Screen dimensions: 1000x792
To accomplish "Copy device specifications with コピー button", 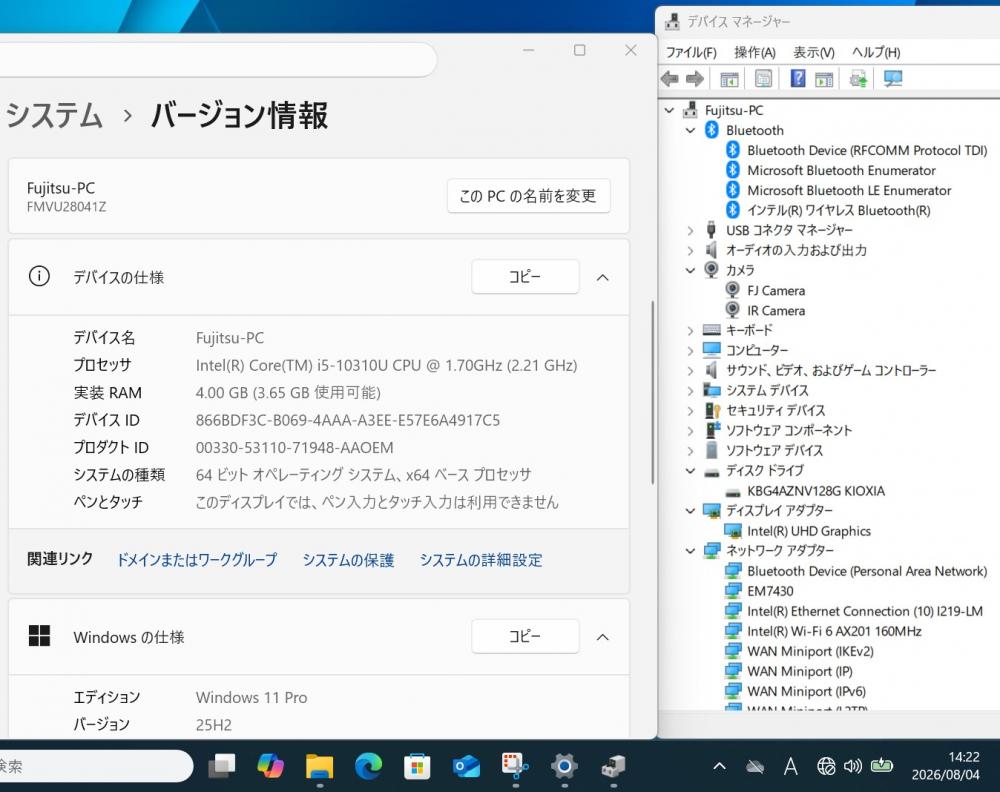I will [525, 277].
